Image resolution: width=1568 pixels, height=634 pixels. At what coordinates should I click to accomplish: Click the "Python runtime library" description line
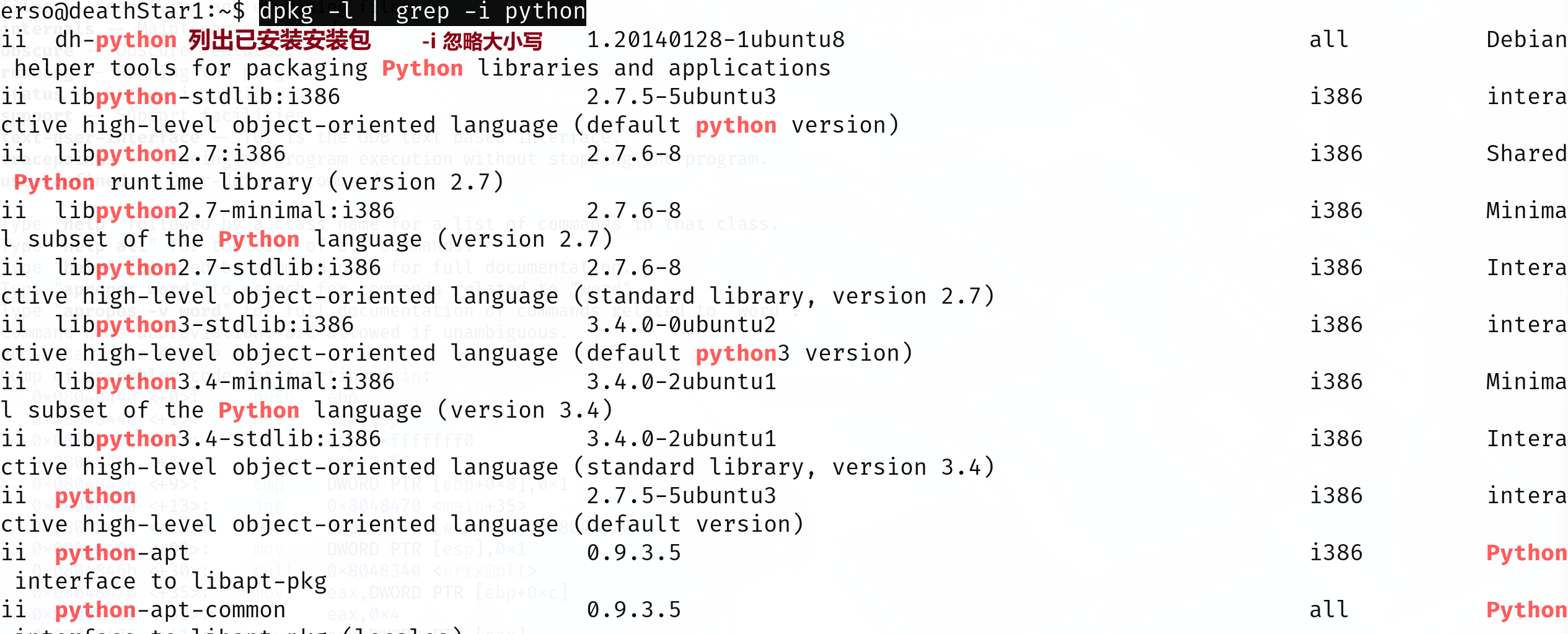(x=258, y=183)
